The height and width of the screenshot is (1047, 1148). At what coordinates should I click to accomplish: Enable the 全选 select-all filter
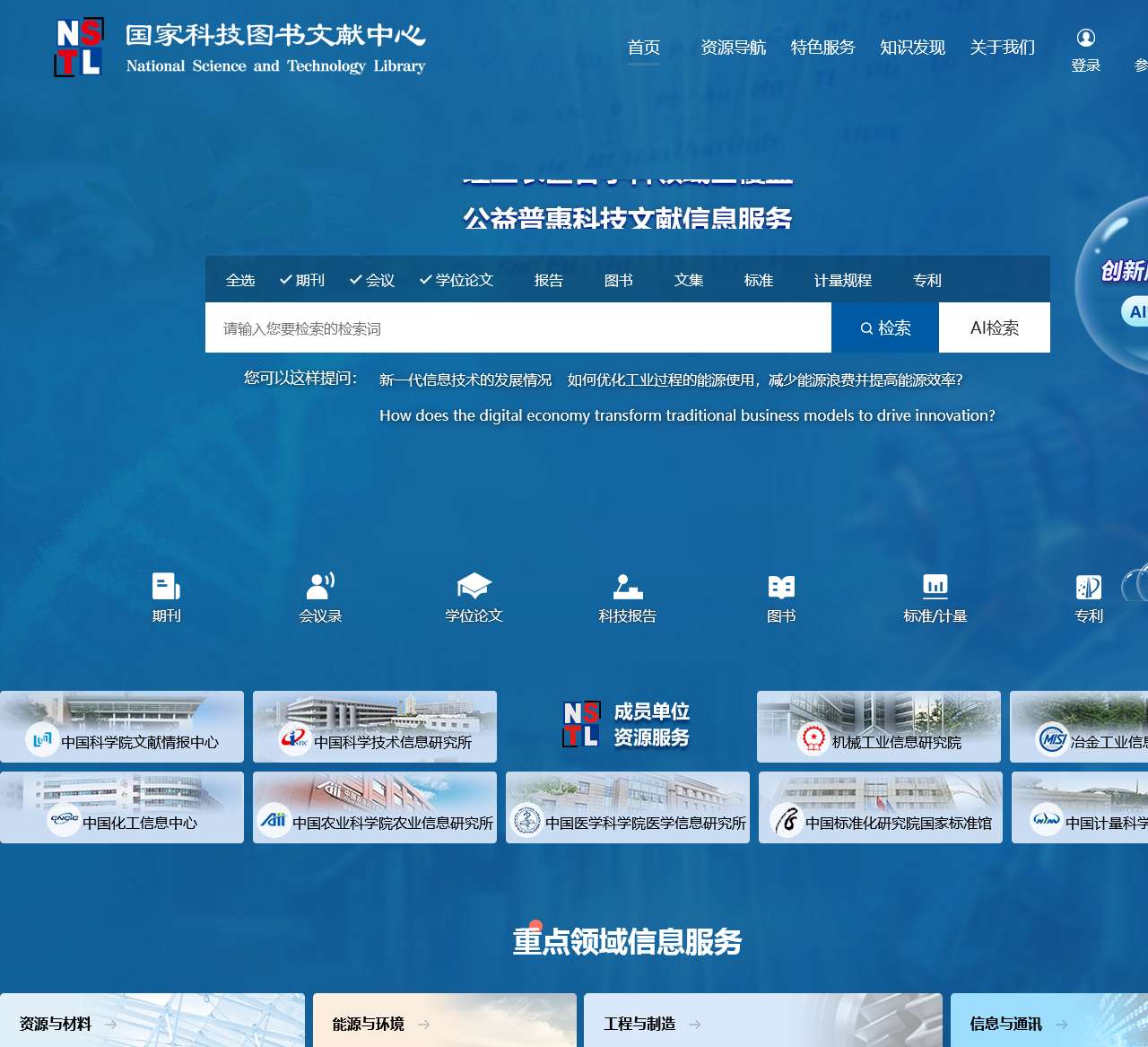[239, 279]
